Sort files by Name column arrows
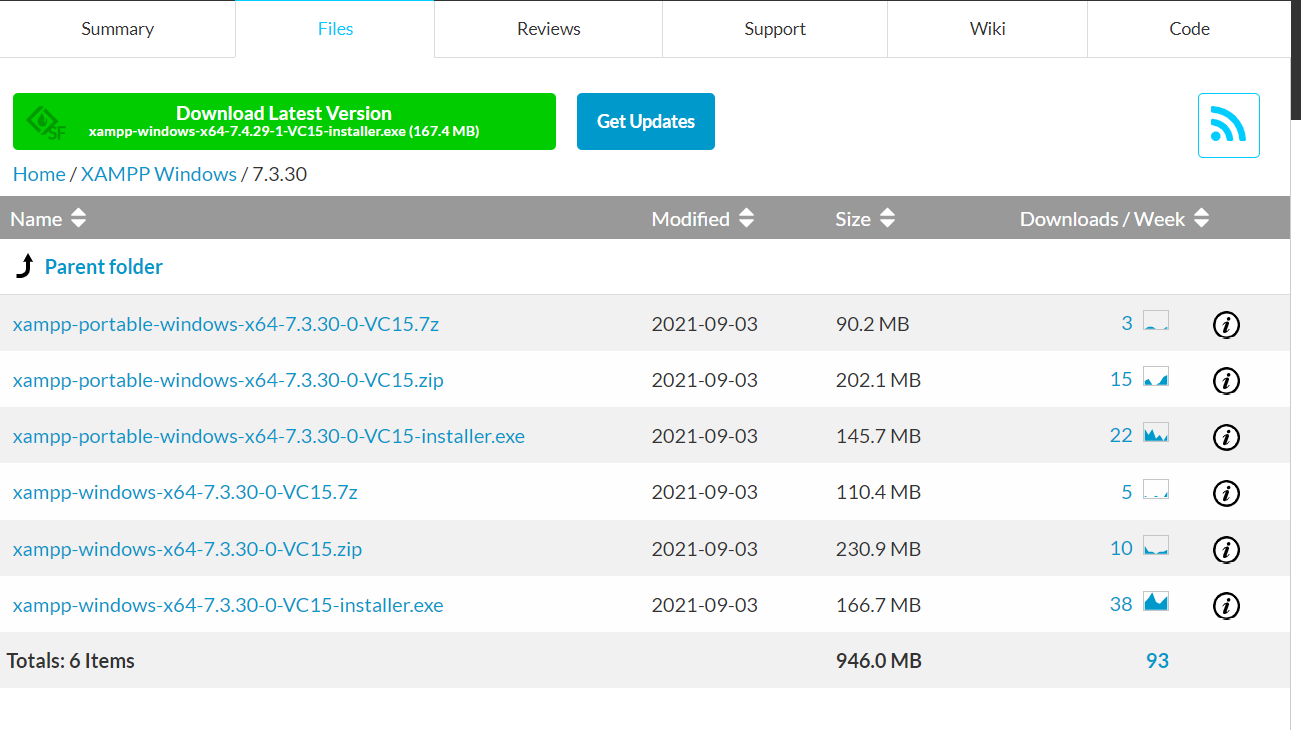Image resolution: width=1301 pixels, height=730 pixels. click(78, 218)
